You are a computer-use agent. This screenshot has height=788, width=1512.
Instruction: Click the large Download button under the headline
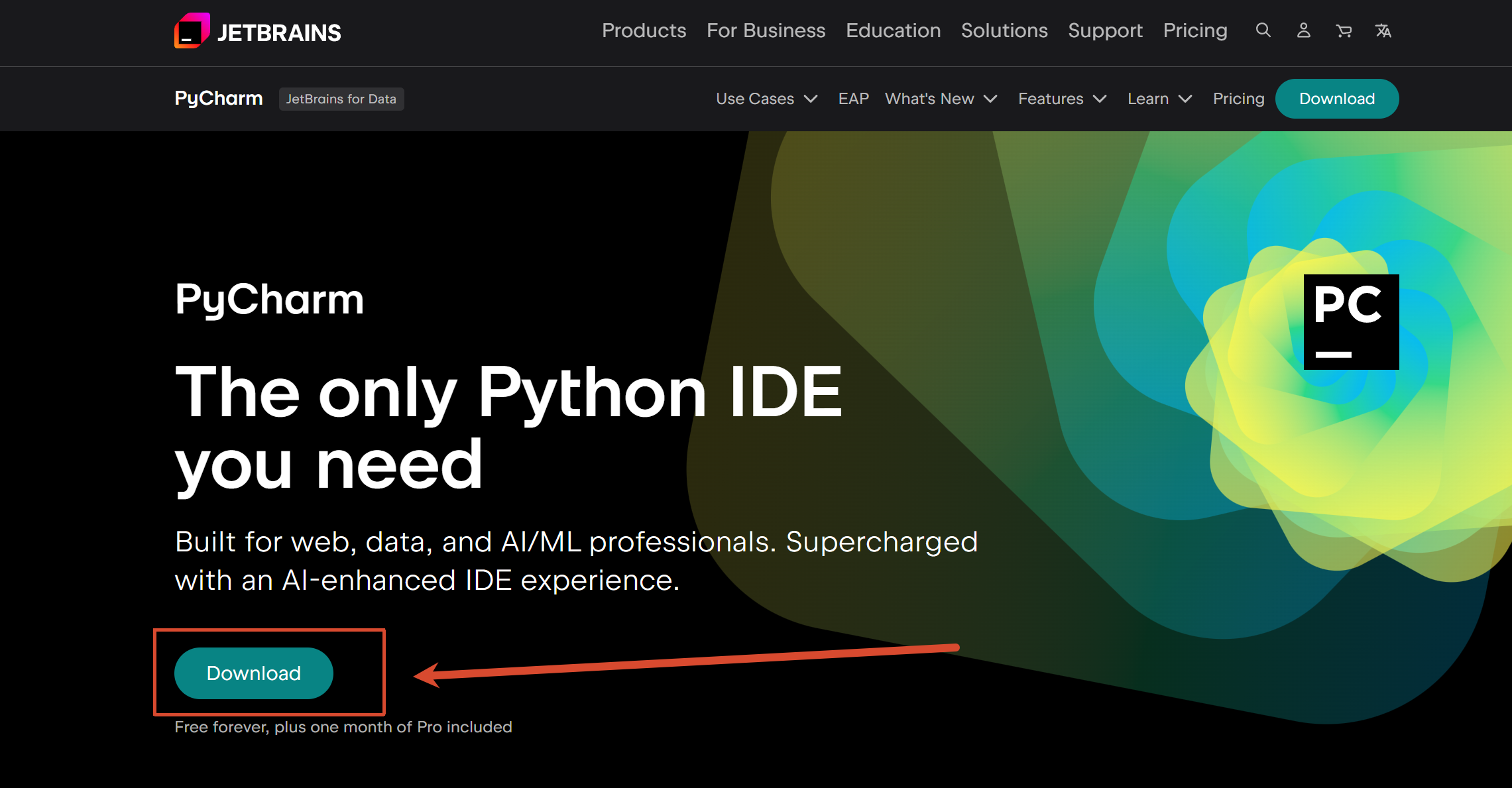pos(254,673)
